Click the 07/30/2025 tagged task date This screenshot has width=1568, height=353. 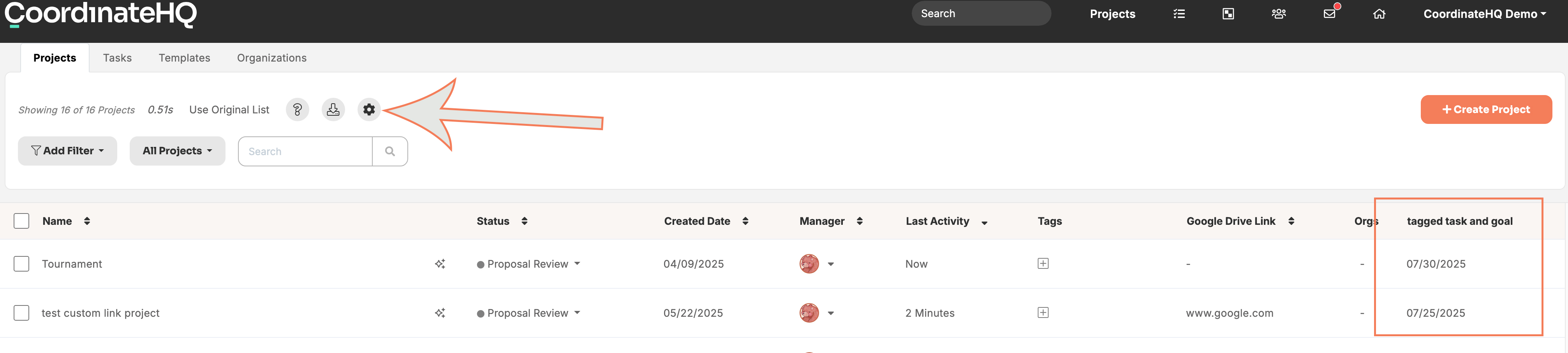point(1435,263)
